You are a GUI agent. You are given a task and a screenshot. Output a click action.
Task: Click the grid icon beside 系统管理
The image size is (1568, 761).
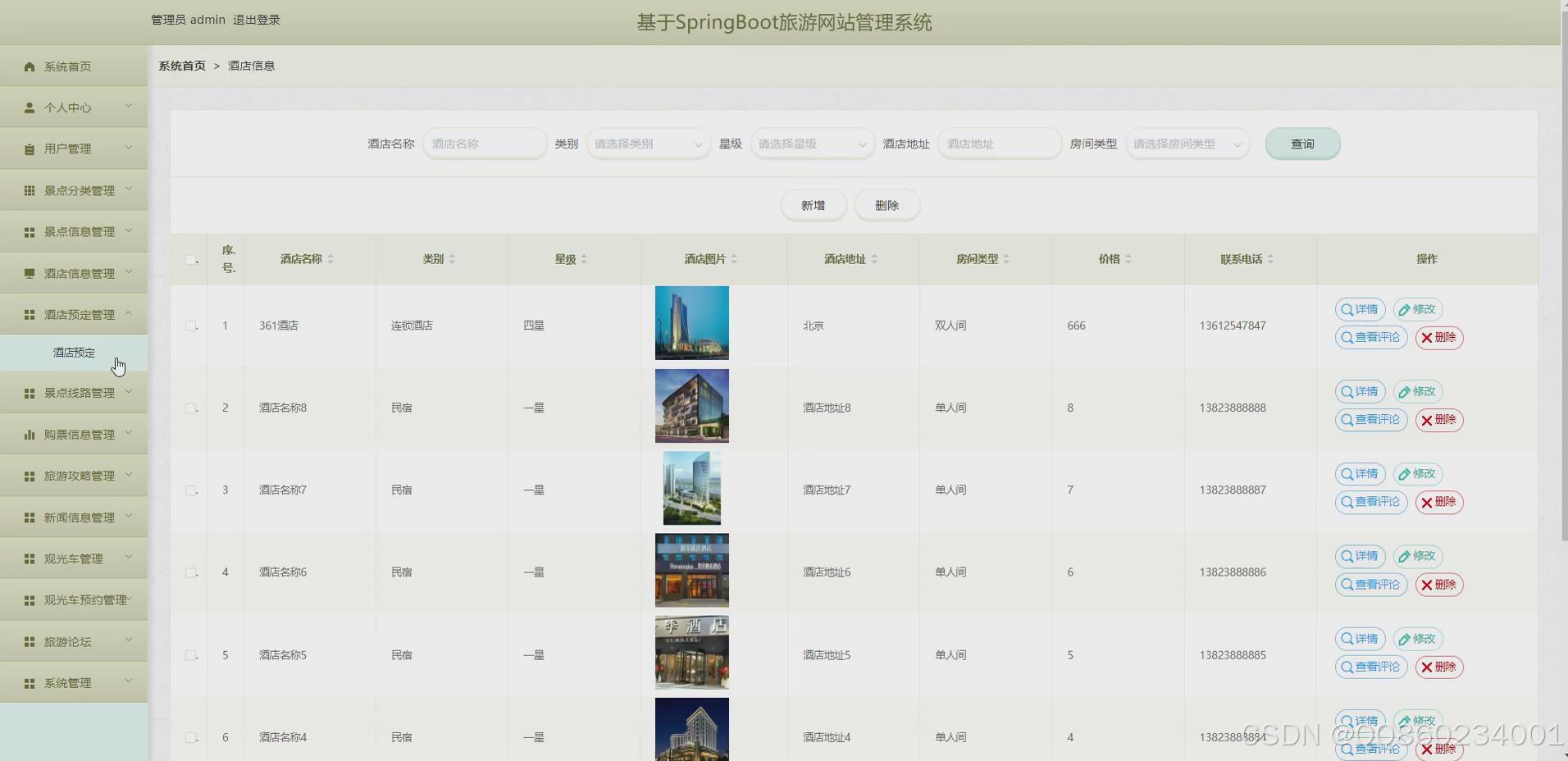(x=30, y=683)
